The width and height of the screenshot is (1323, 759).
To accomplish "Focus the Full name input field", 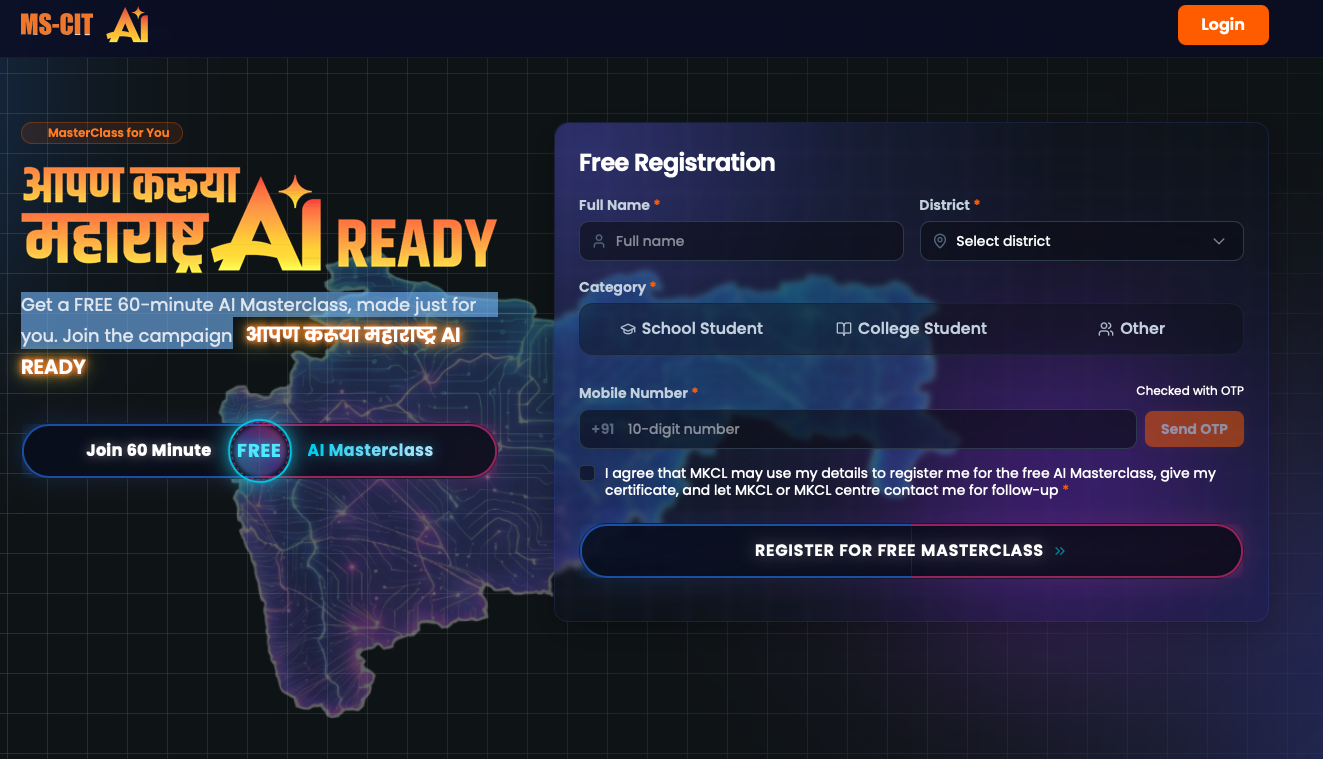I will (741, 241).
